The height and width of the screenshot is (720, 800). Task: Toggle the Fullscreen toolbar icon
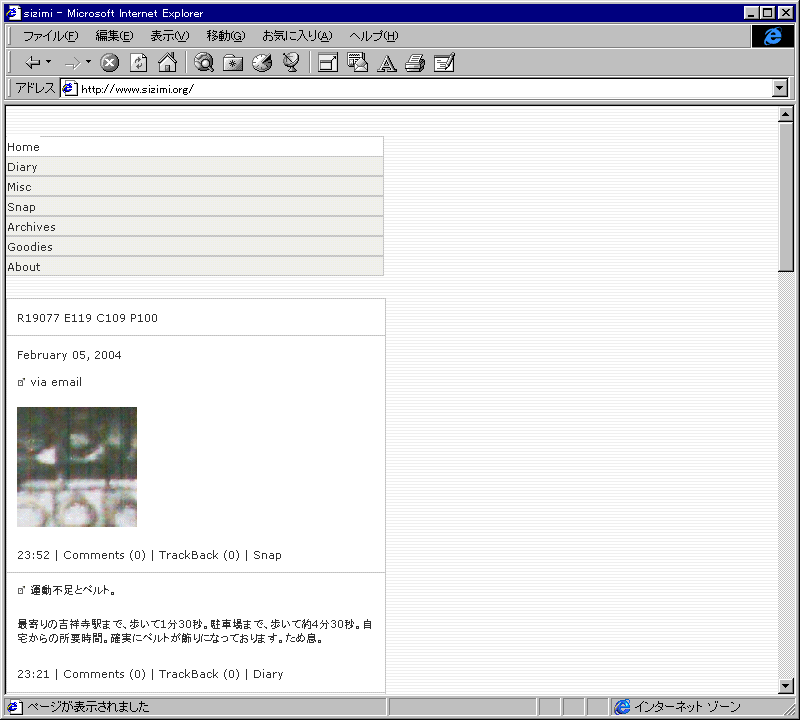(x=328, y=63)
